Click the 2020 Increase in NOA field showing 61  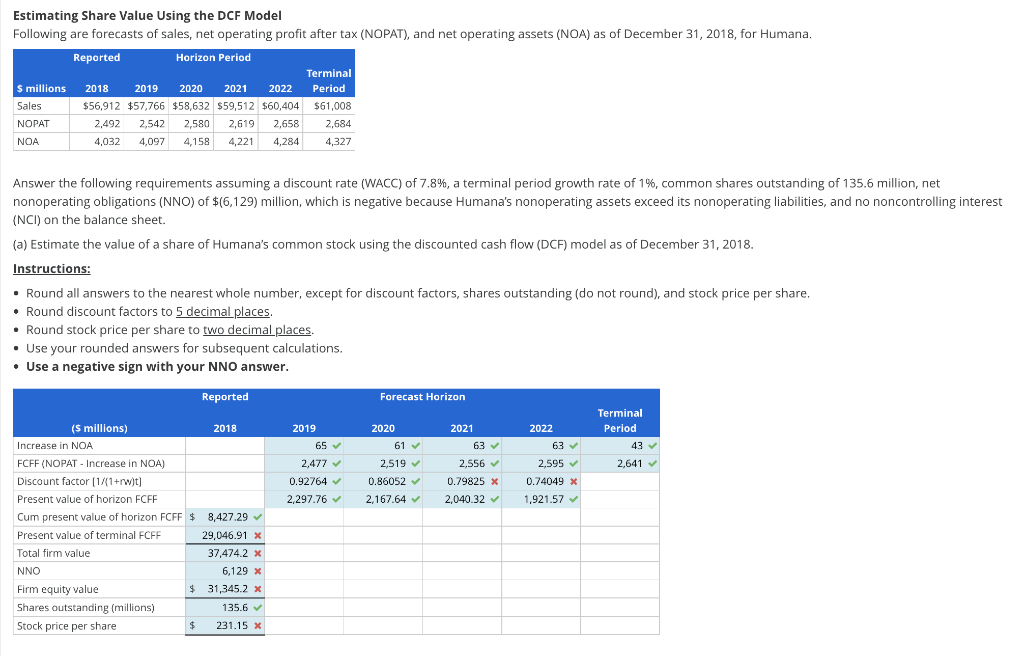tap(383, 446)
